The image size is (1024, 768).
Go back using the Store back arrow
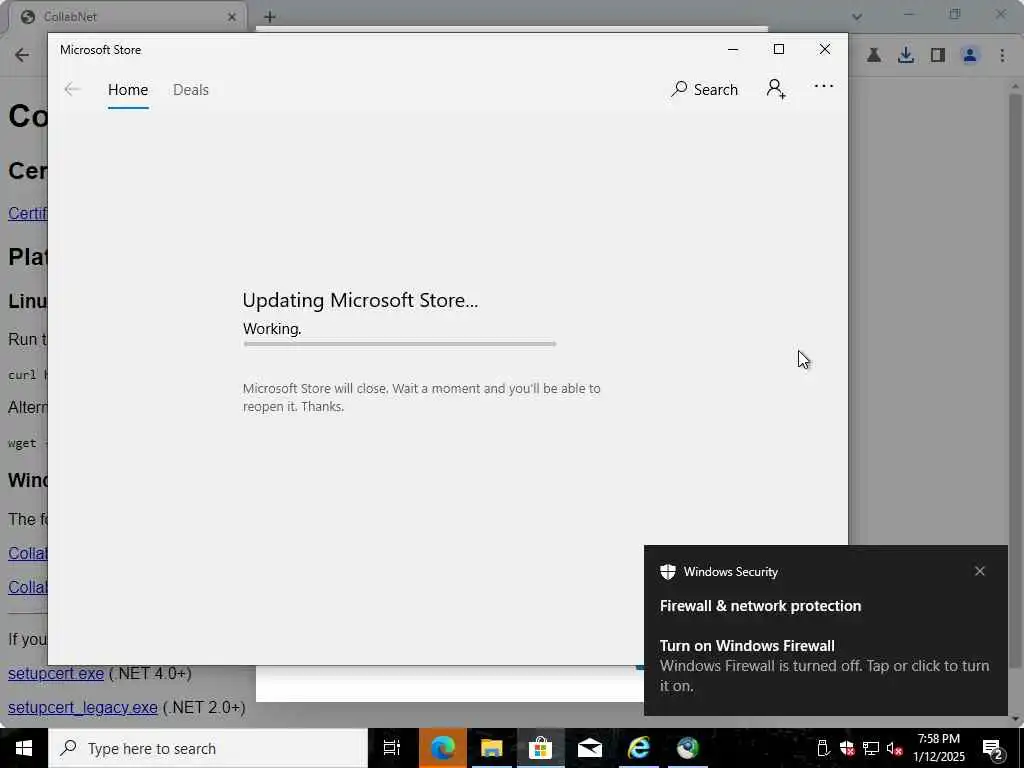click(x=72, y=89)
